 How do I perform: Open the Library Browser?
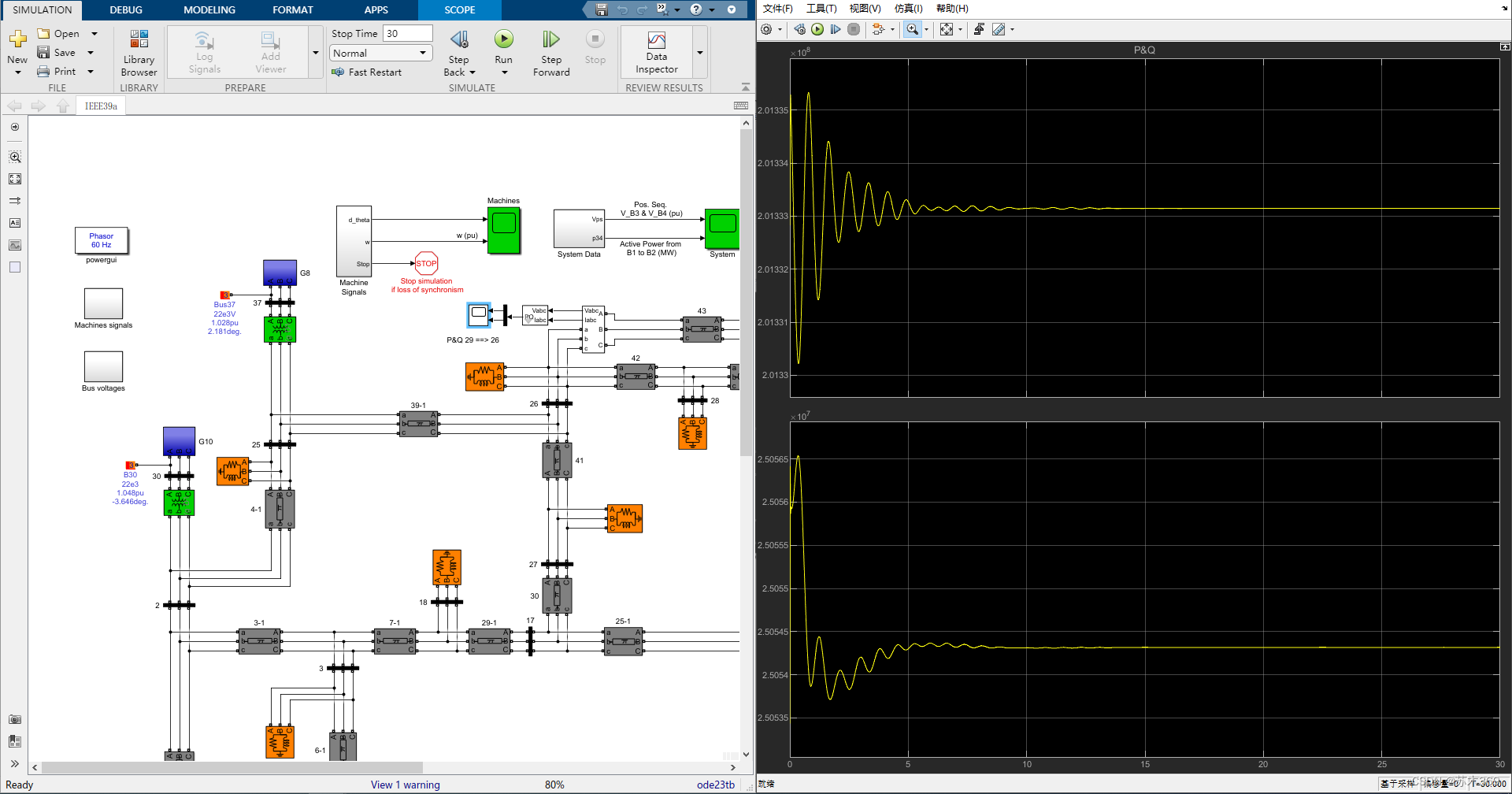point(139,53)
